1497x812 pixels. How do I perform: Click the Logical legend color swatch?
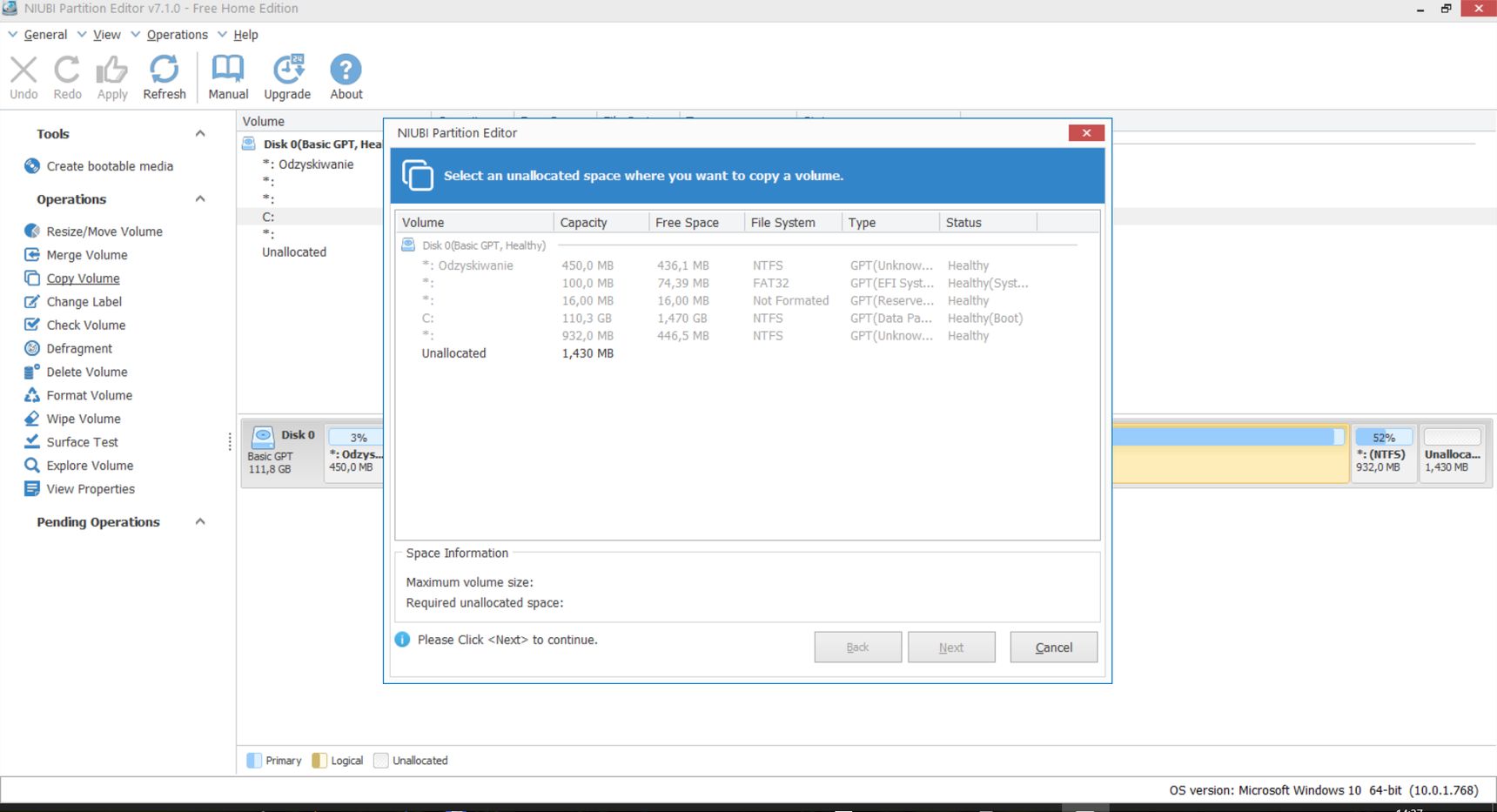pos(319,761)
